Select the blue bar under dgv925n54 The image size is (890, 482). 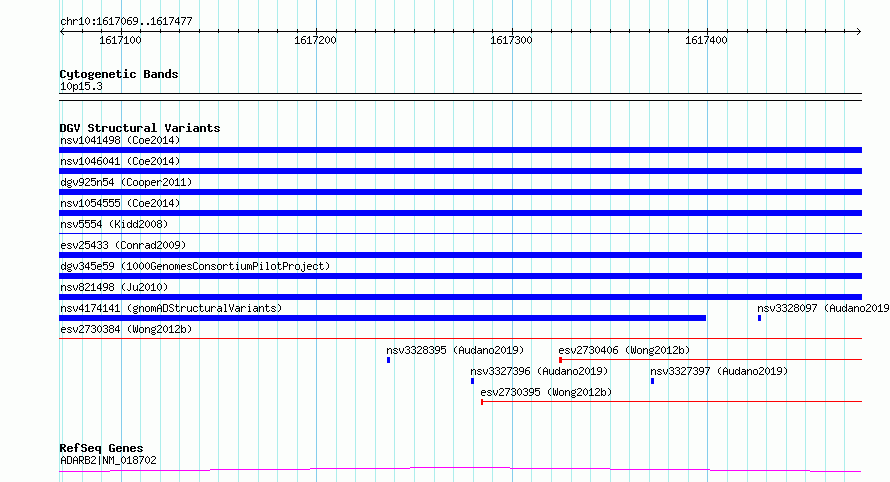(x=460, y=192)
